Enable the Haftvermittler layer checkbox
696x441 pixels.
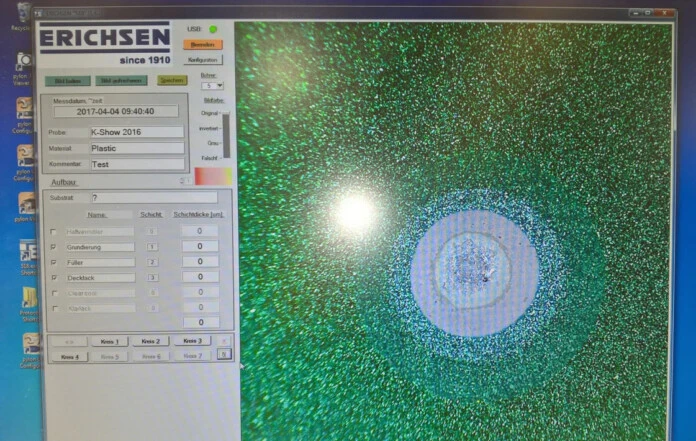point(53,232)
